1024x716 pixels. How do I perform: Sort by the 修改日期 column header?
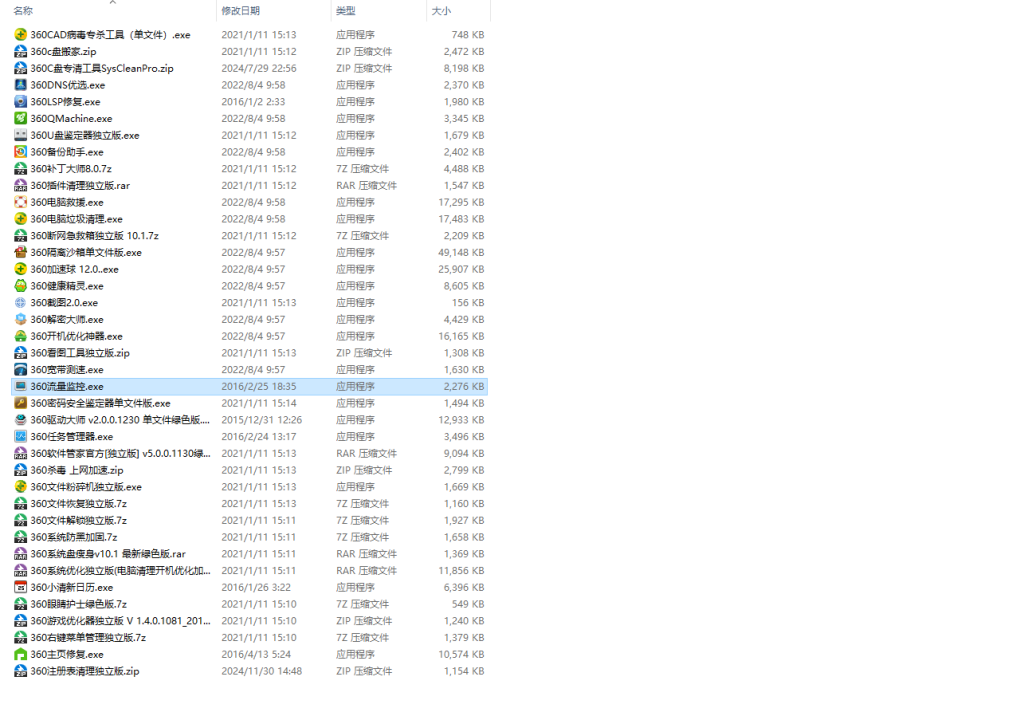[x=240, y=11]
